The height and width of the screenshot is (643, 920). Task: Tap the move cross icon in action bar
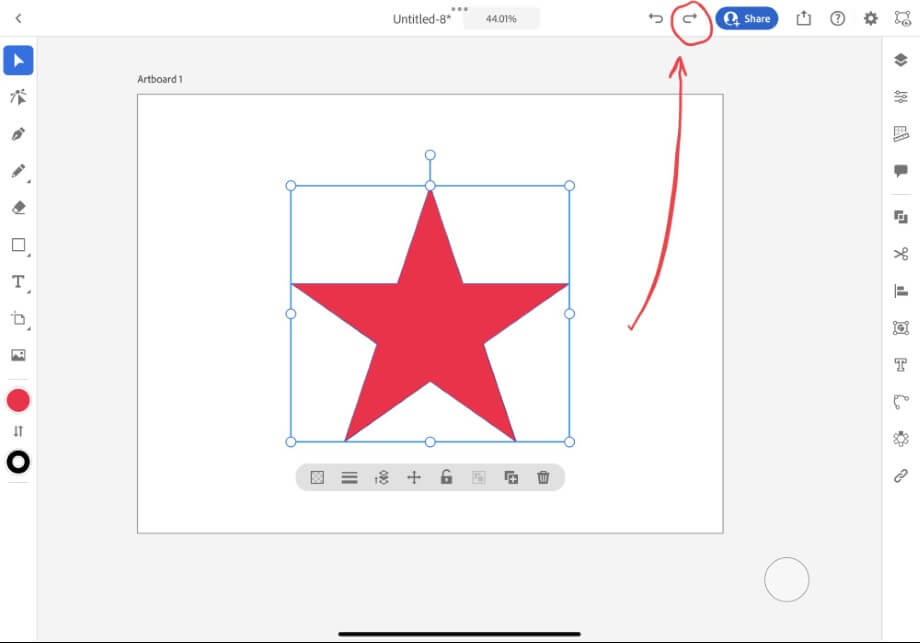coord(414,478)
